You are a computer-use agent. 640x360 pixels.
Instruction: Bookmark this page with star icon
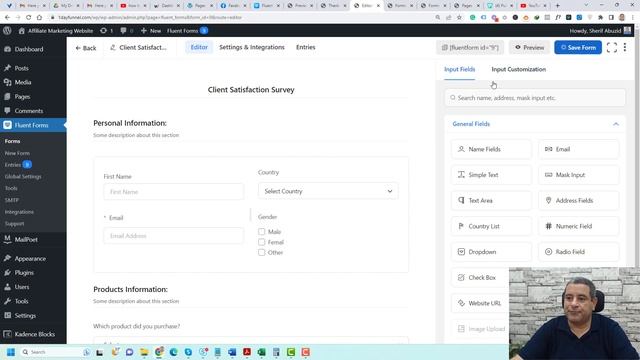(460, 18)
